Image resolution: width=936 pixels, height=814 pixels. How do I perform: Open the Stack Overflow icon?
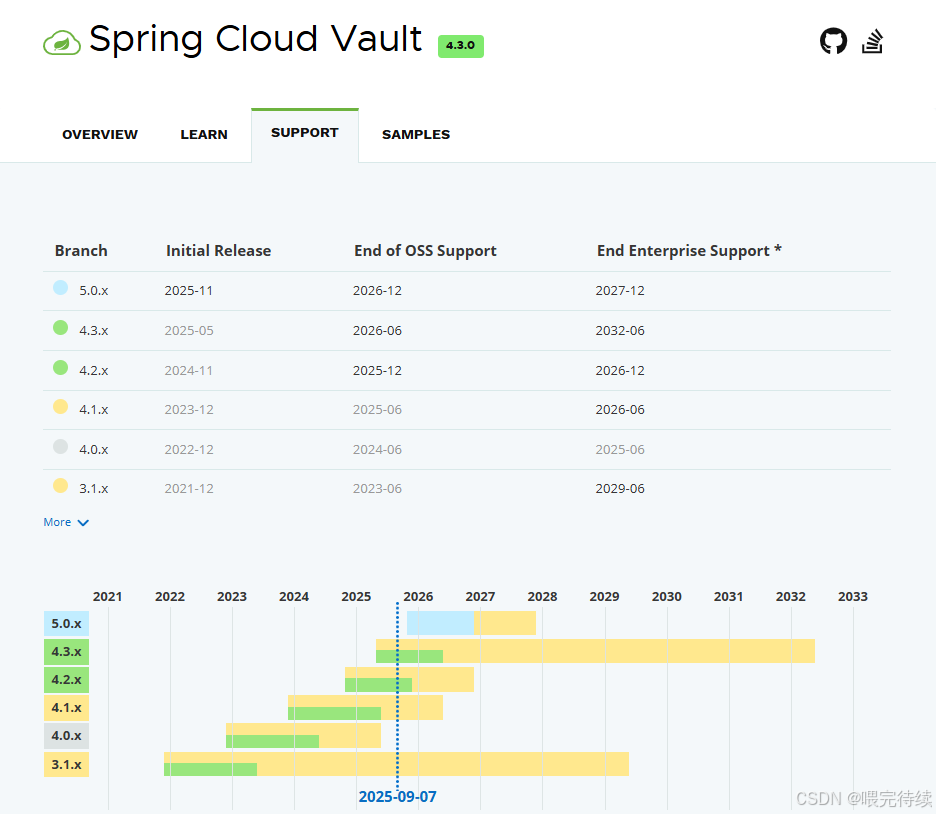tap(872, 41)
